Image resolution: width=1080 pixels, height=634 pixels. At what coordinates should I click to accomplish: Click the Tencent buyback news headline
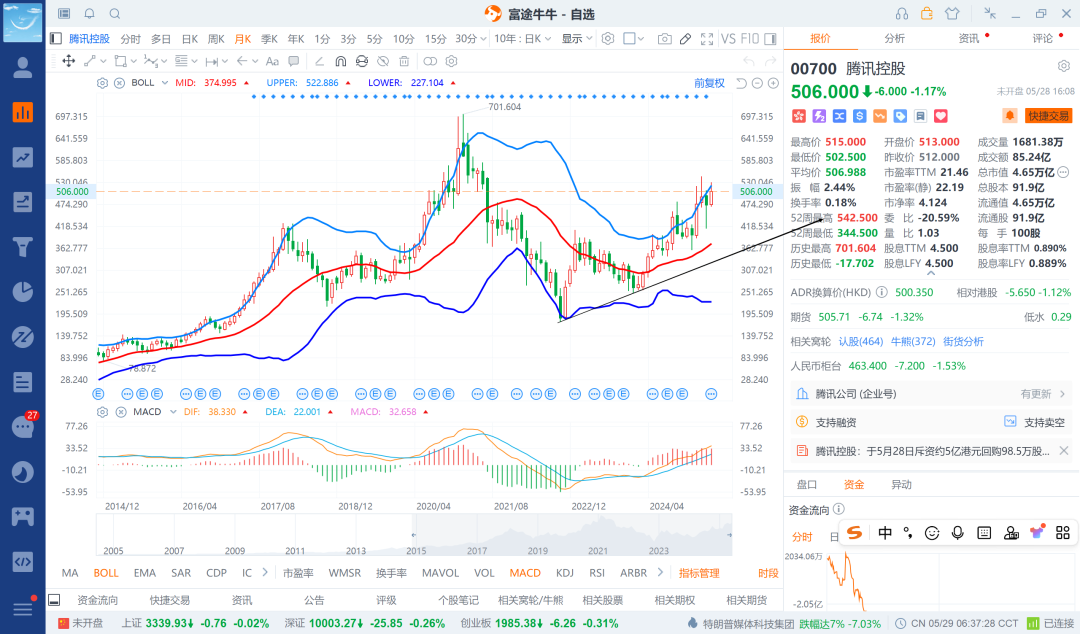coord(931,451)
